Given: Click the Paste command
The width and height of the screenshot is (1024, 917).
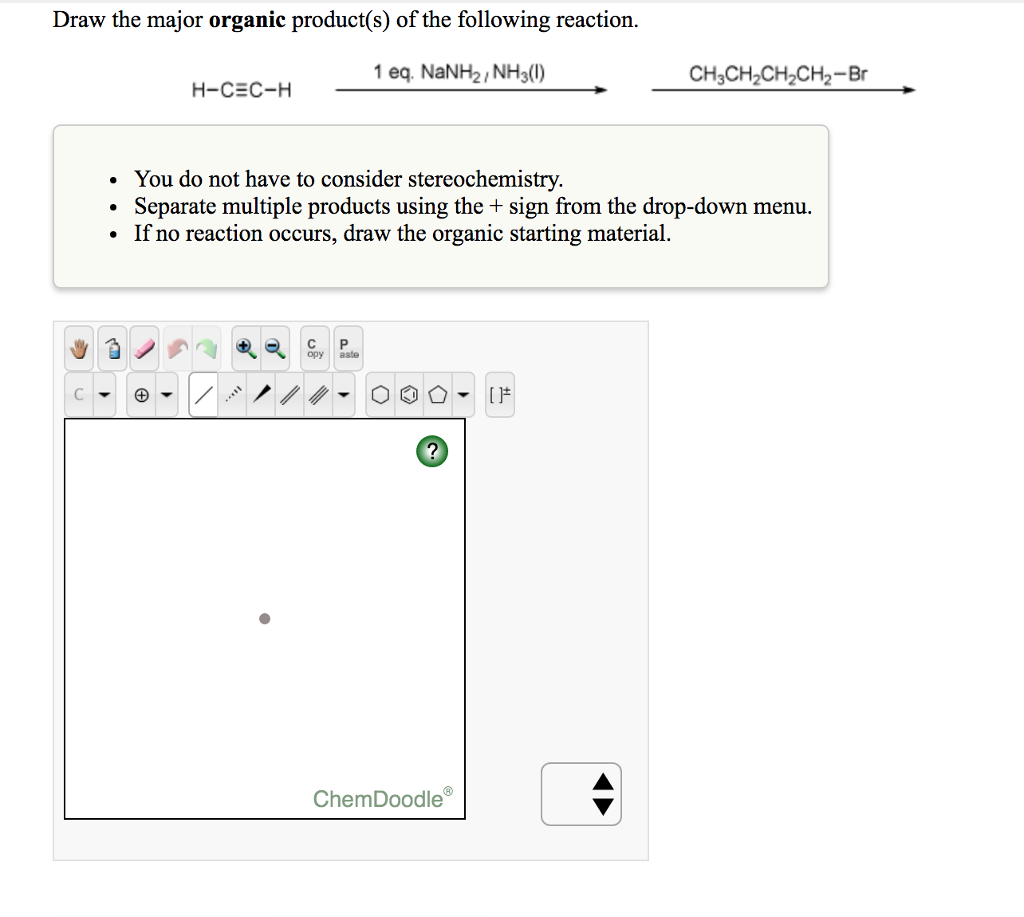Looking at the screenshot, I should tap(347, 347).
